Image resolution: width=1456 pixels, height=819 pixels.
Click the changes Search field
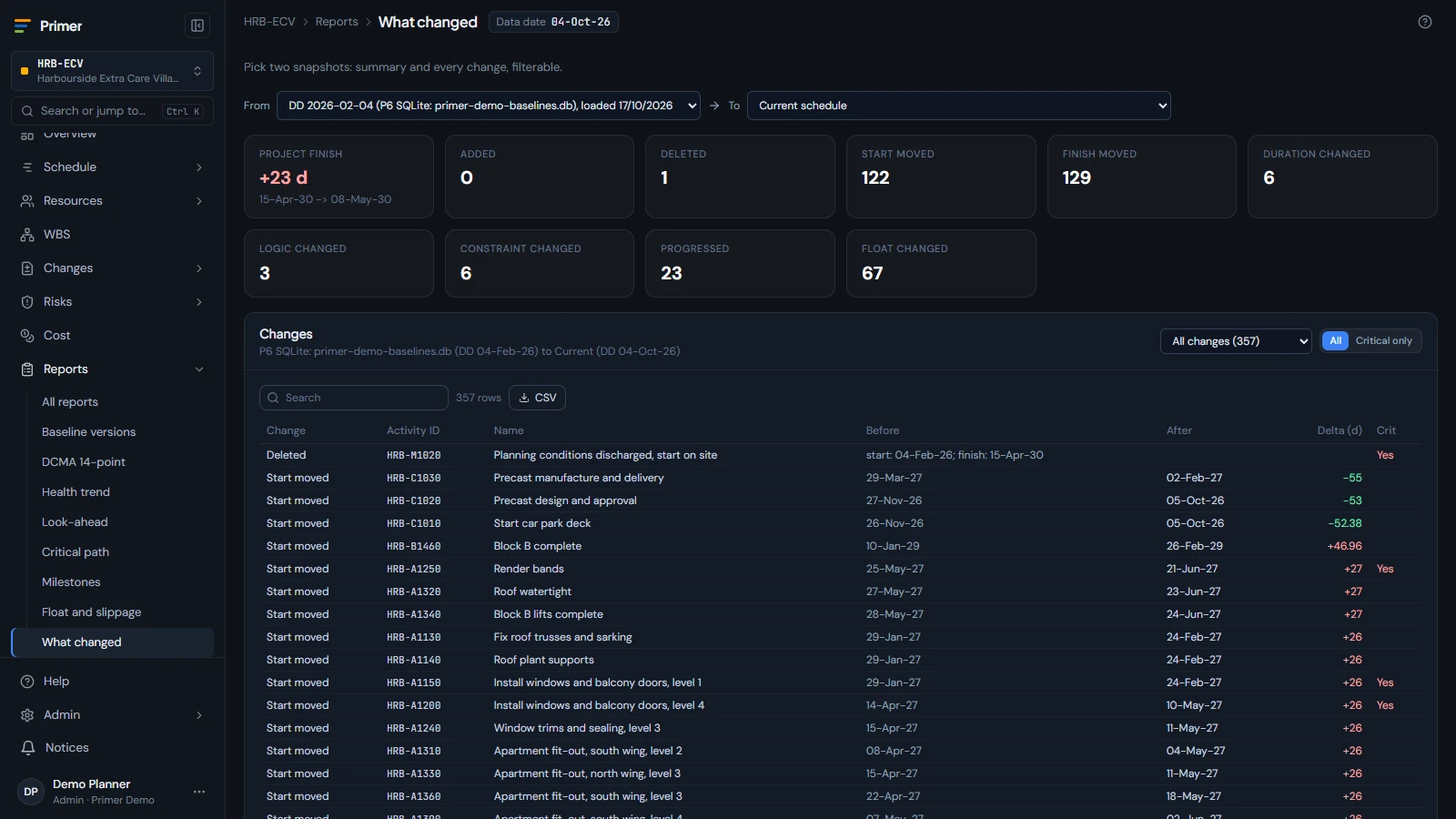[x=354, y=398]
